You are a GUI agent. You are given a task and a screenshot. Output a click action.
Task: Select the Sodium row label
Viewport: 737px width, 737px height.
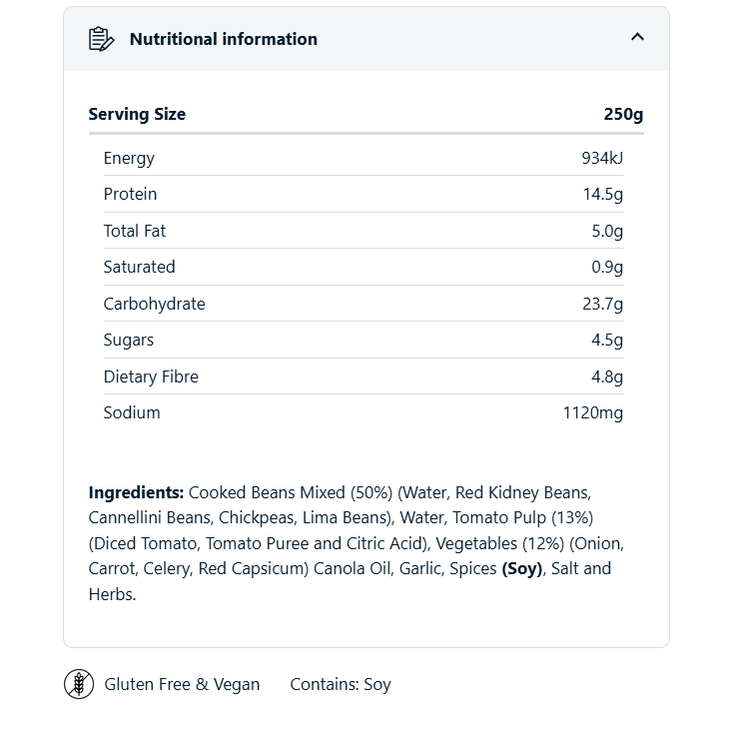[131, 413]
